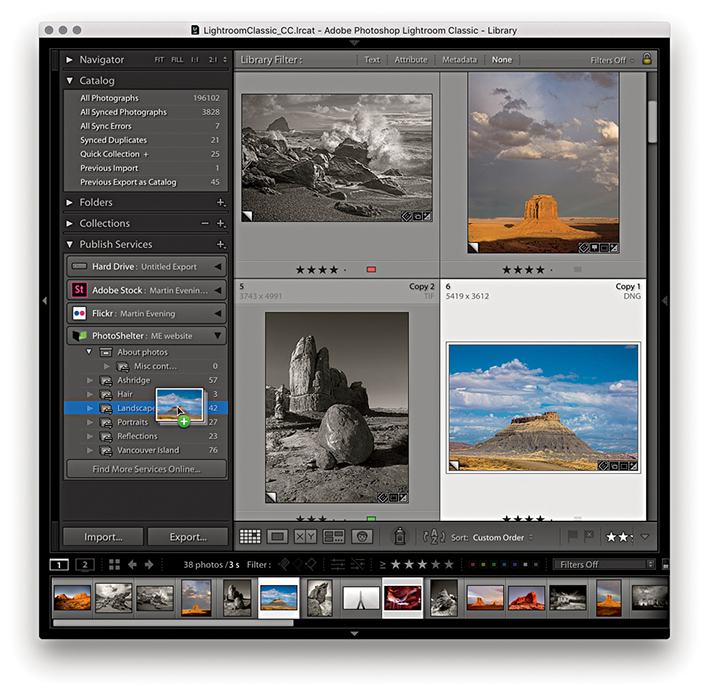
Task: Go back with the filmstrip left arrow
Action: pos(132,564)
